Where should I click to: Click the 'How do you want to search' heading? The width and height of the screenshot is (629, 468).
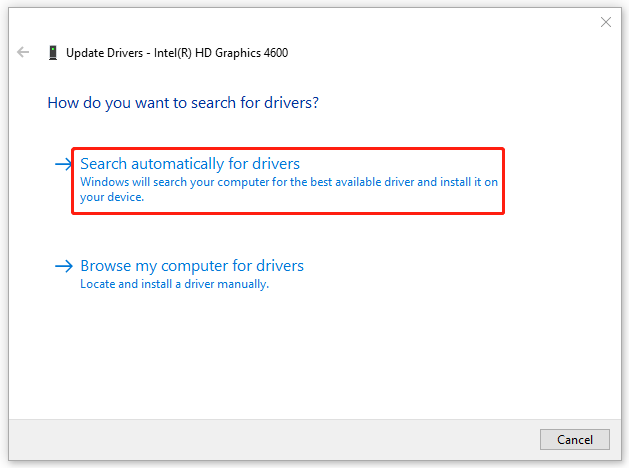pyautogui.click(x=183, y=103)
